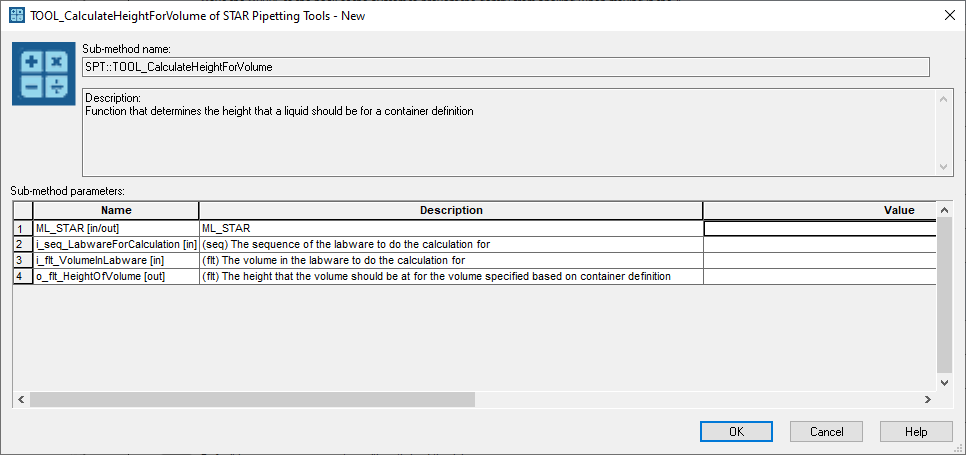
Task: Click up arrow of description scrollbar
Action: tap(941, 99)
